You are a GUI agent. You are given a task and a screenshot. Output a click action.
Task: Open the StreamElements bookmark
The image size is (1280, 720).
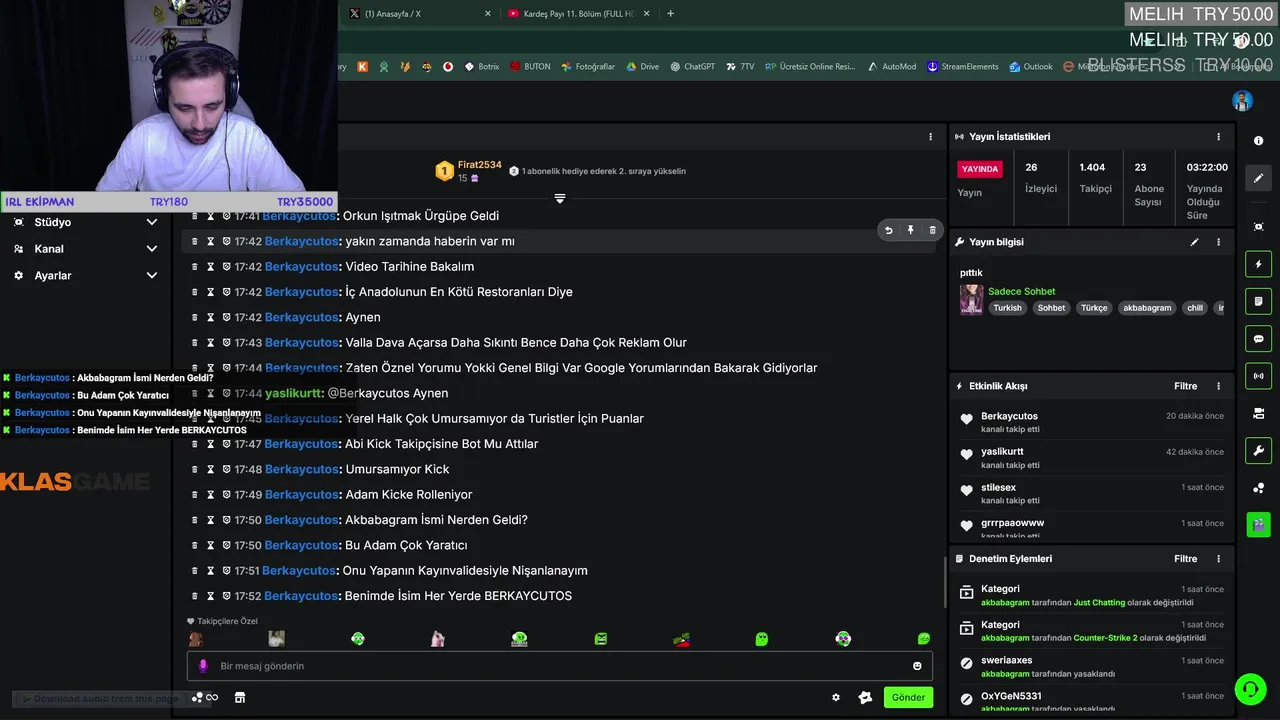(963, 67)
